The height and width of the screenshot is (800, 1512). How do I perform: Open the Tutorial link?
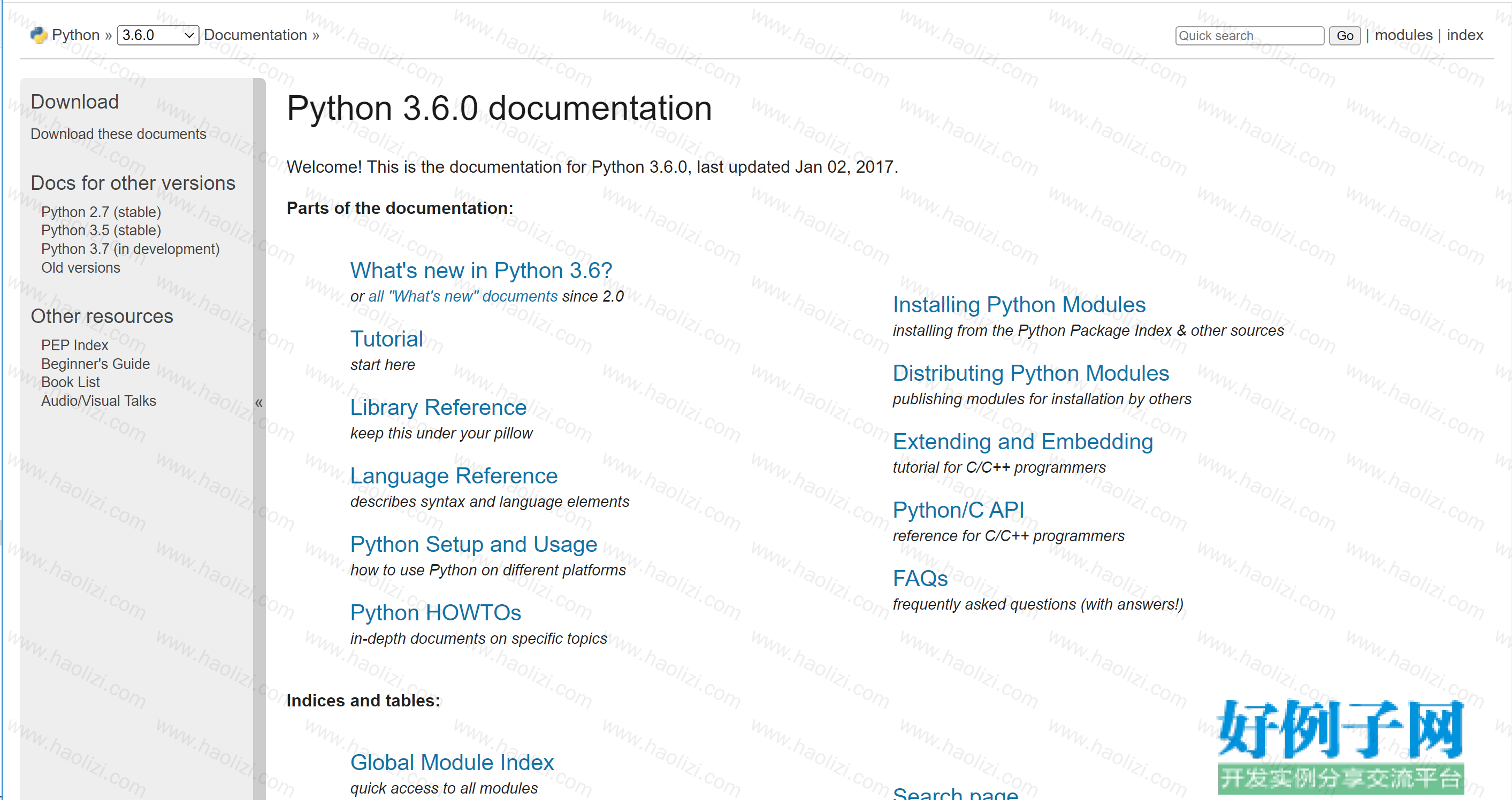coord(387,339)
